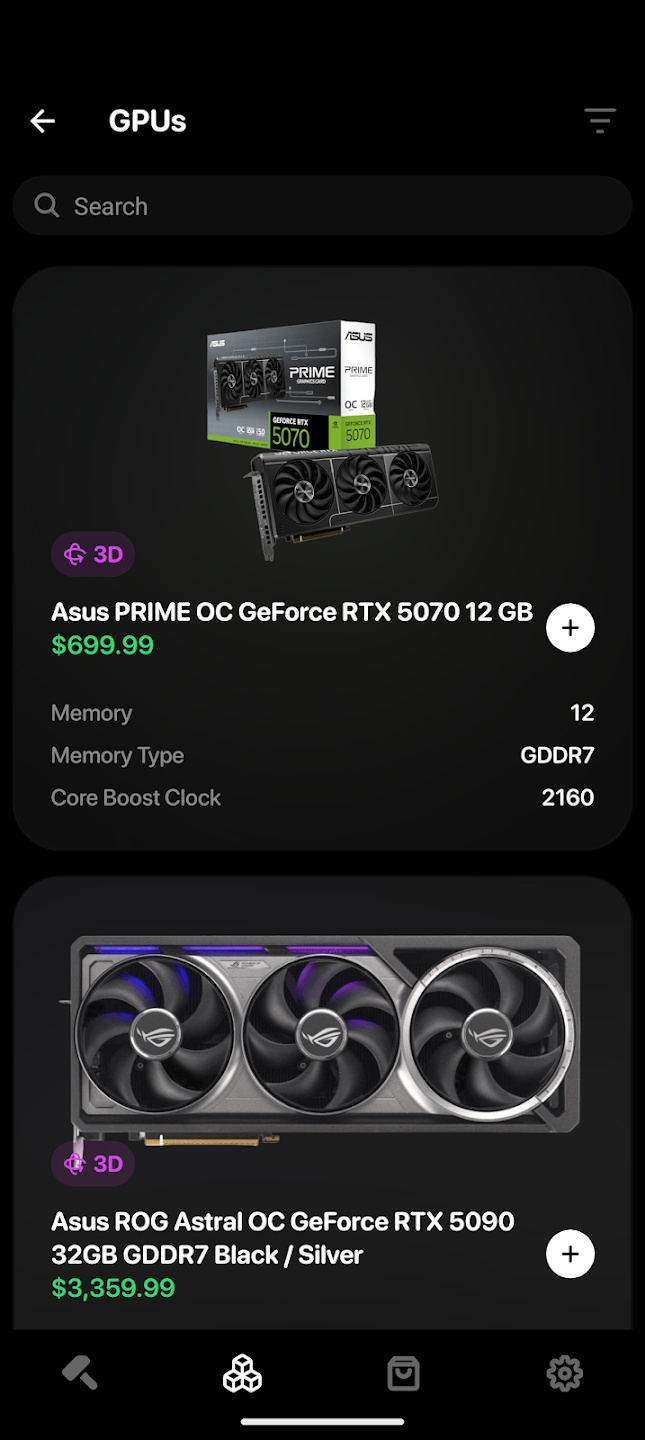Open the Asus PRIME OC RTX 5070 listing
645x1440 pixels.
290,611
